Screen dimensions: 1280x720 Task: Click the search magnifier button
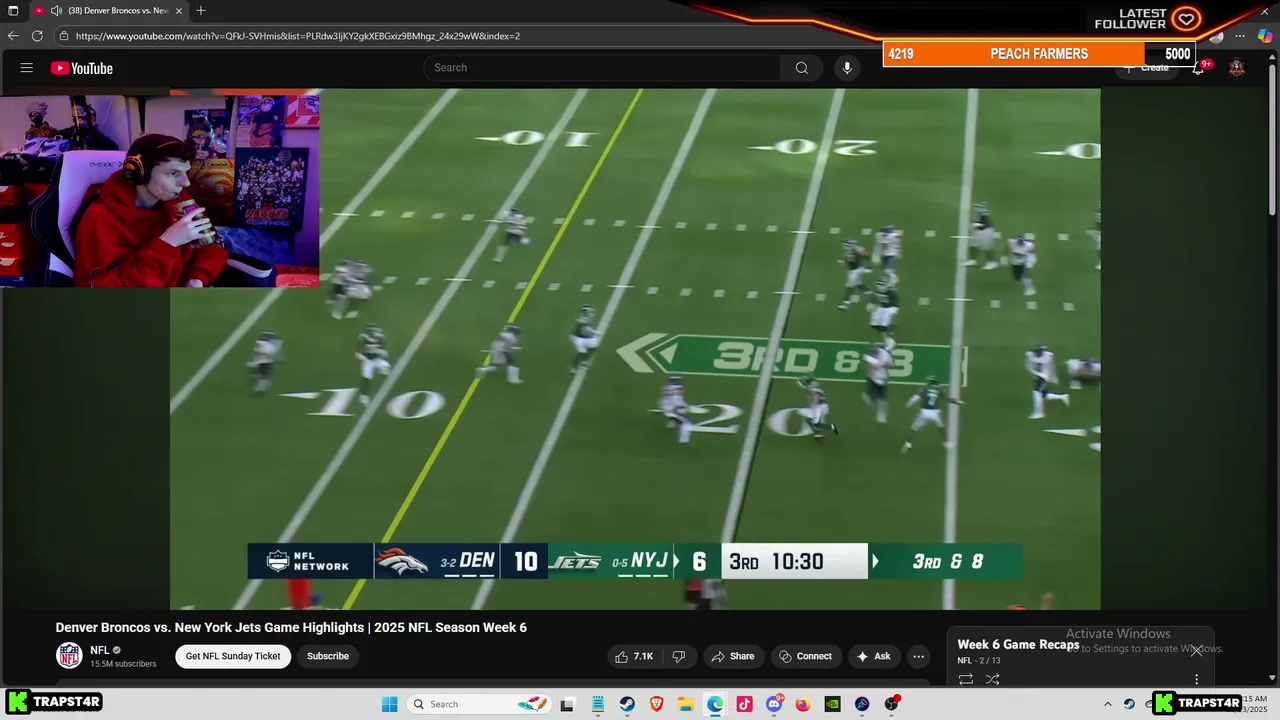click(801, 68)
